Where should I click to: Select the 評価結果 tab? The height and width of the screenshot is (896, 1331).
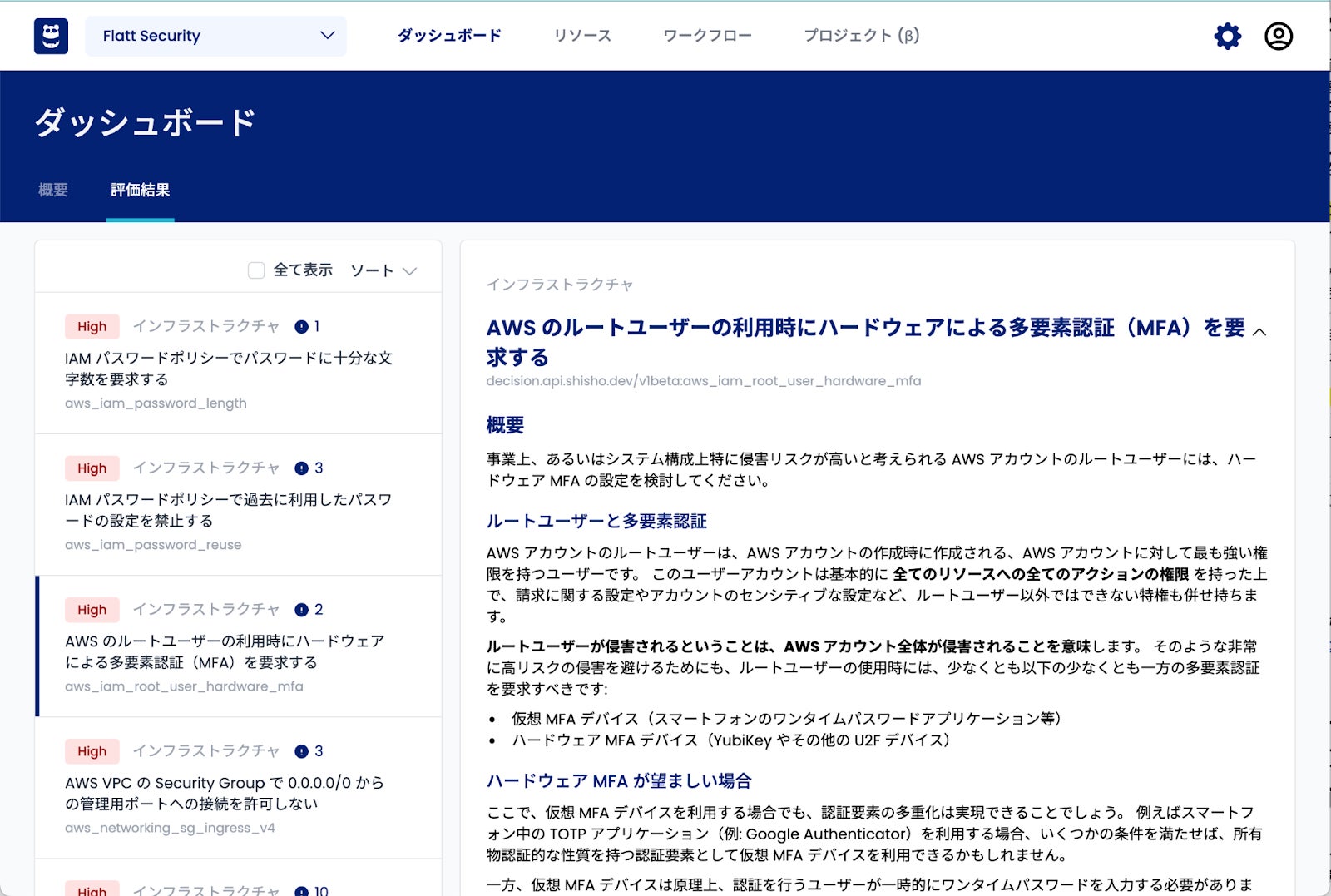(x=141, y=191)
